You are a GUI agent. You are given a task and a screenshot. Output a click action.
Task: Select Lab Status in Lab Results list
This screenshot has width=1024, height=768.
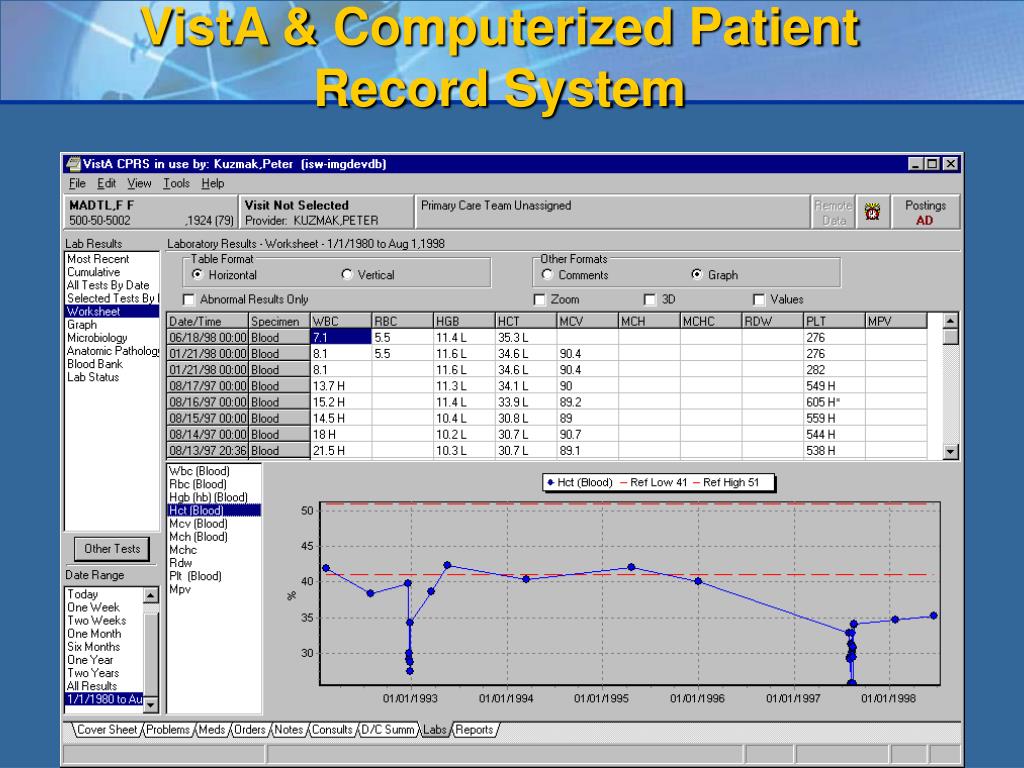[93, 377]
